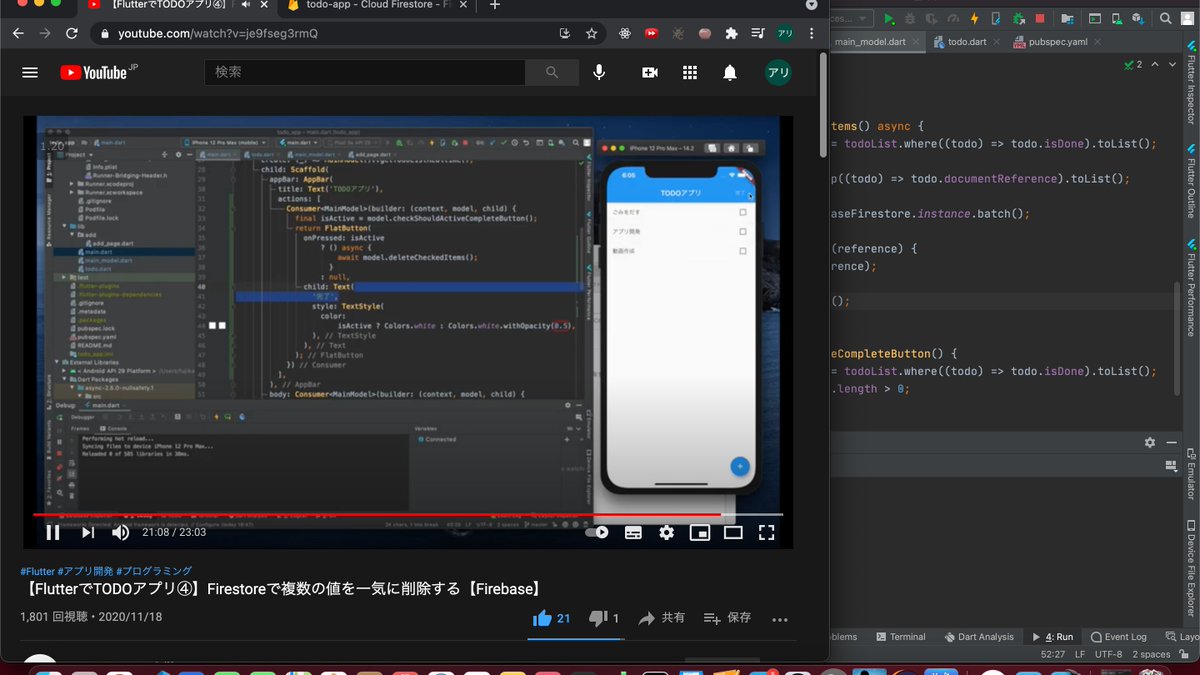The image size is (1200, 675).
Task: Open the Dart Analysis tool window
Action: 978,637
